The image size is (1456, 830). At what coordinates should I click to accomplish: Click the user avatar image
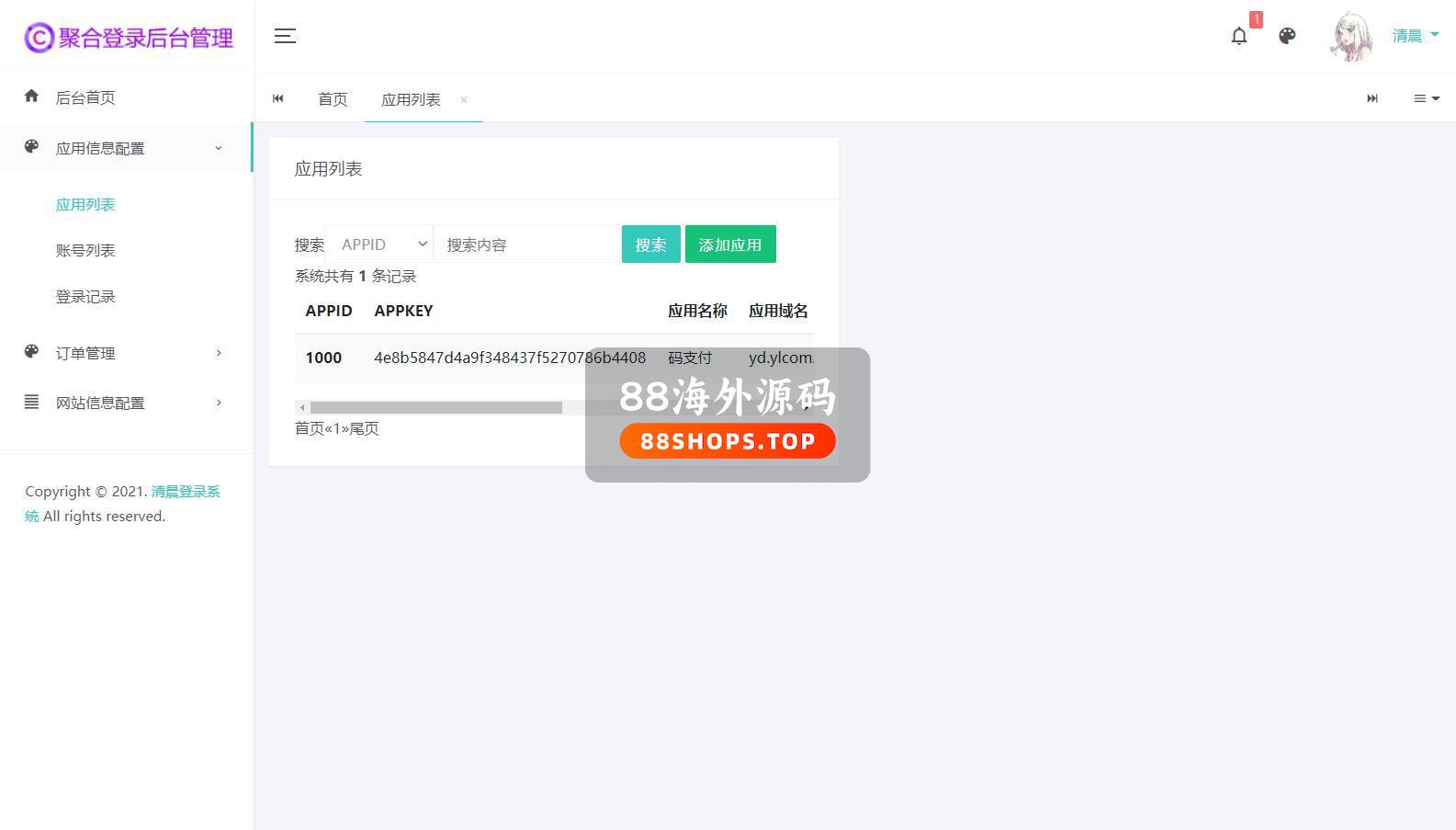click(1351, 37)
